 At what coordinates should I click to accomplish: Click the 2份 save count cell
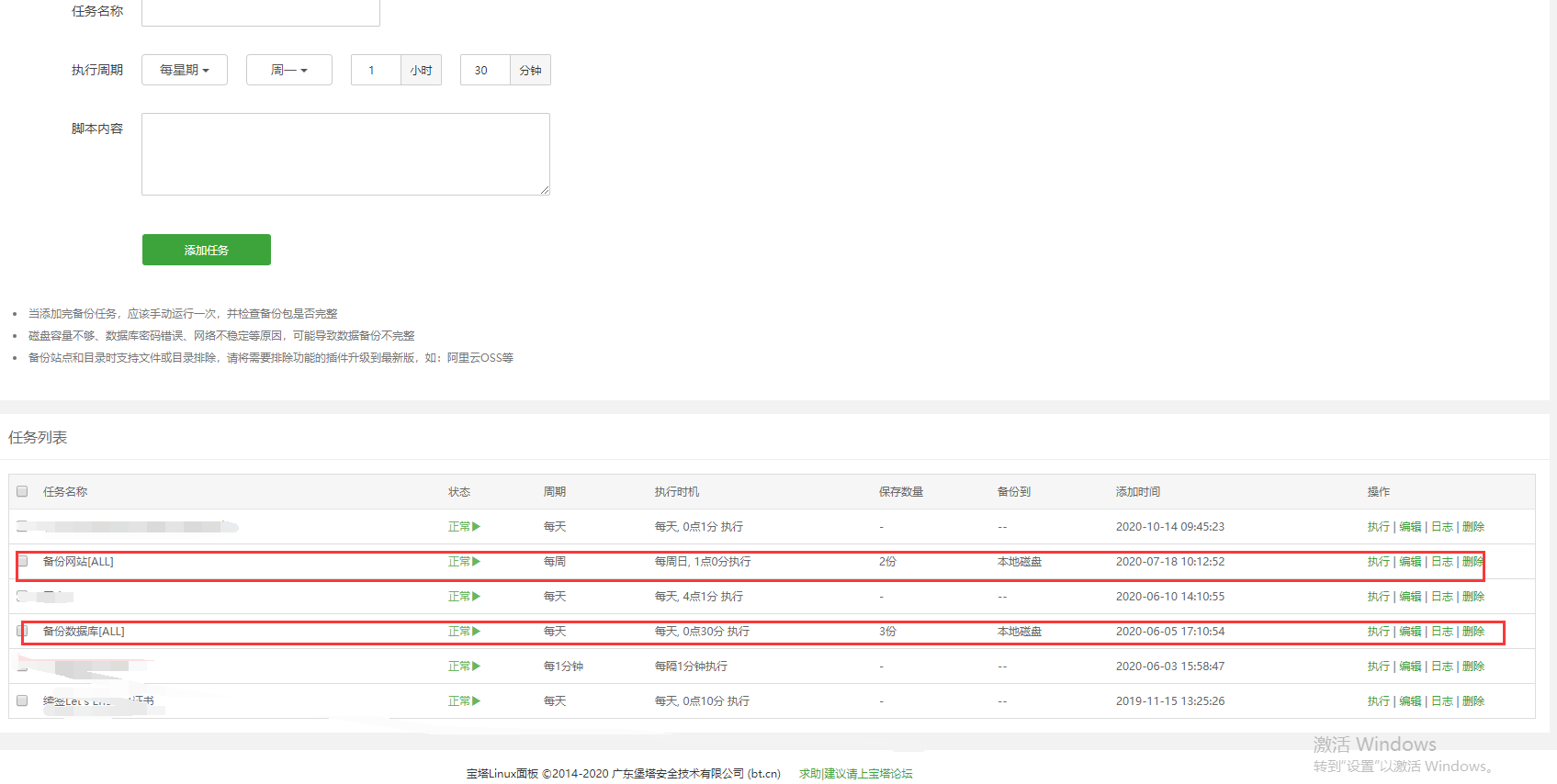tap(887, 562)
